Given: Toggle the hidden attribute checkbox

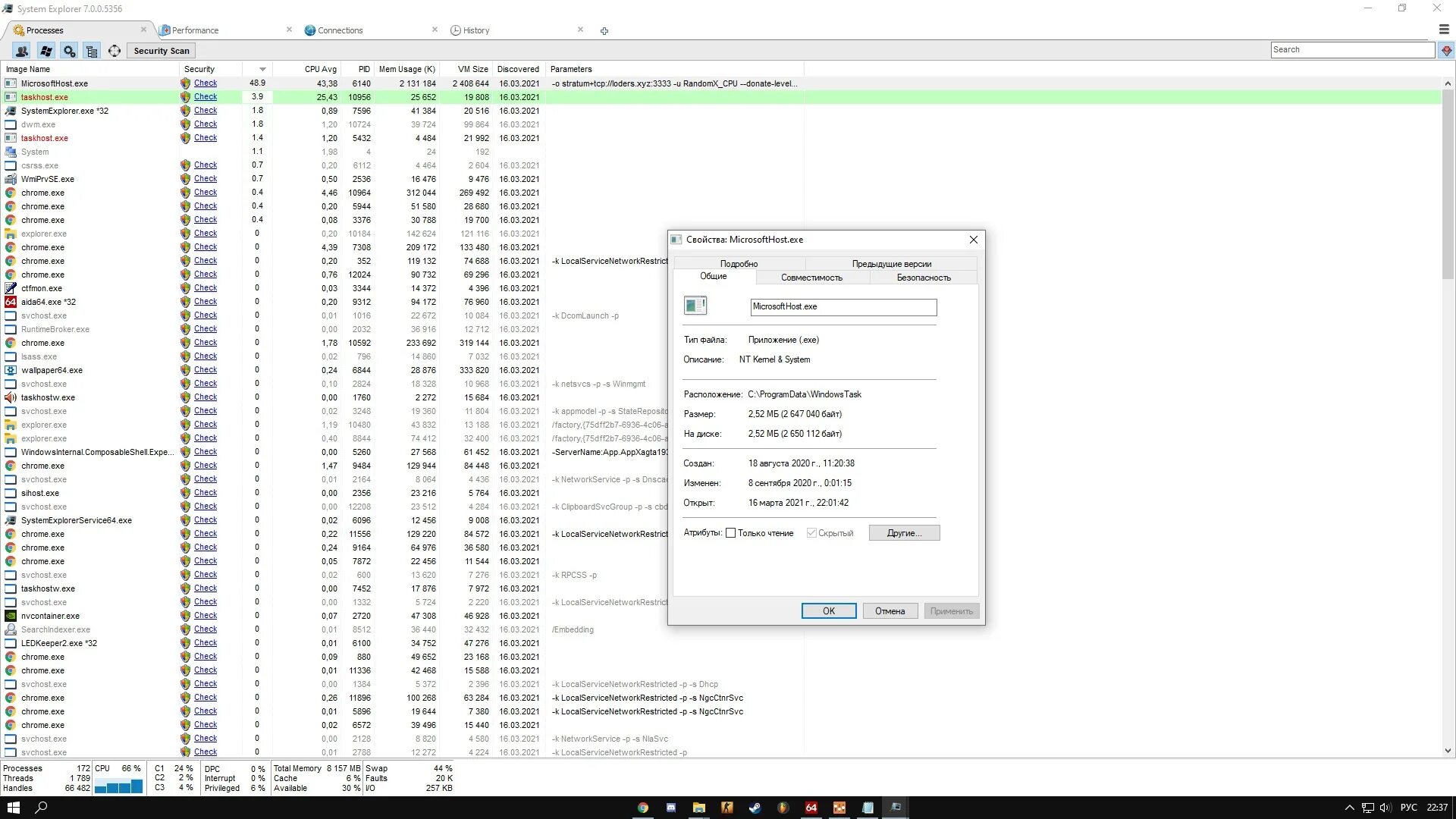Looking at the screenshot, I should pos(811,533).
